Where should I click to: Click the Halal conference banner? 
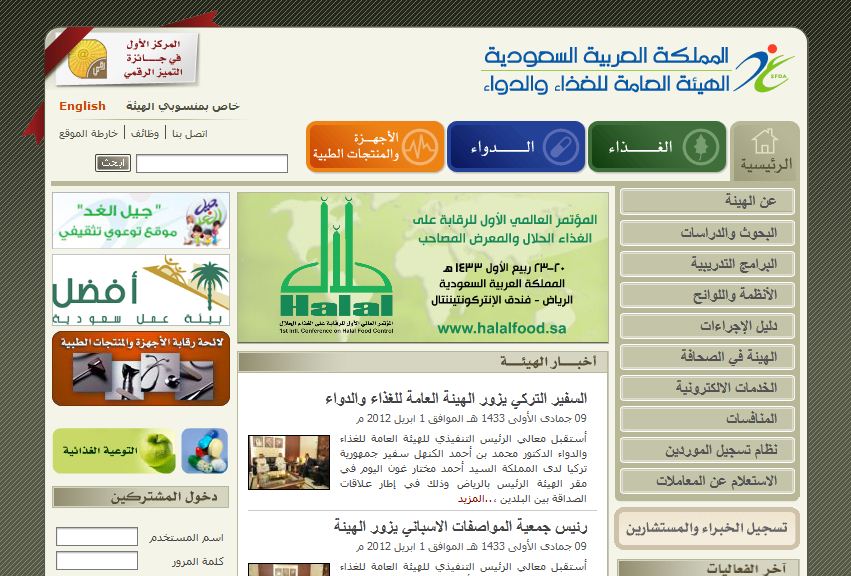[422, 267]
